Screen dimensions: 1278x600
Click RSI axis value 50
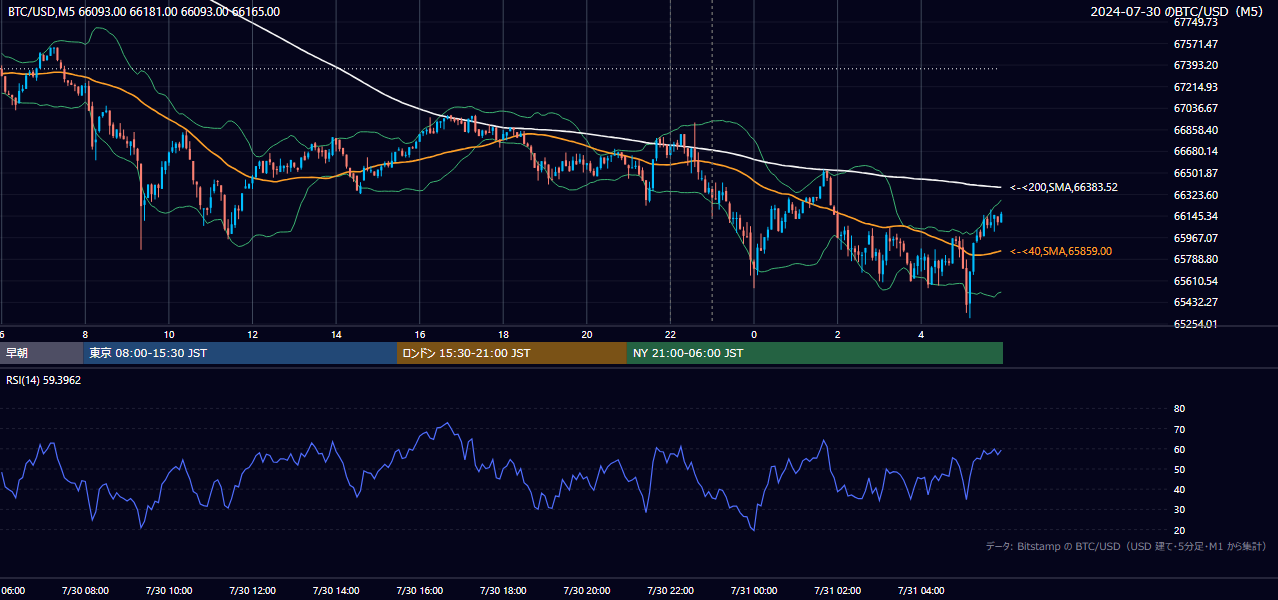(x=1180, y=469)
